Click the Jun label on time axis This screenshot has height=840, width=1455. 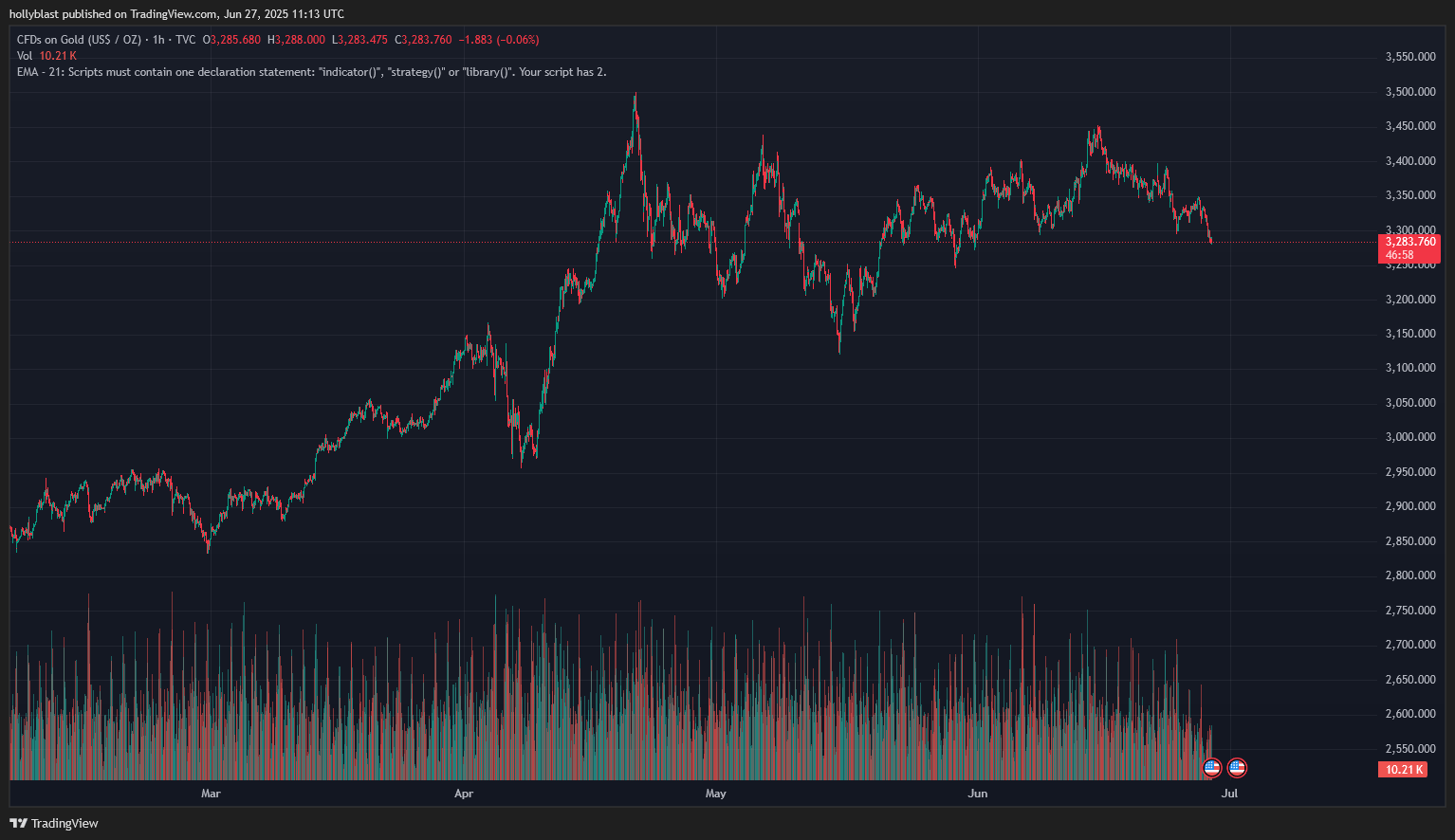(978, 794)
